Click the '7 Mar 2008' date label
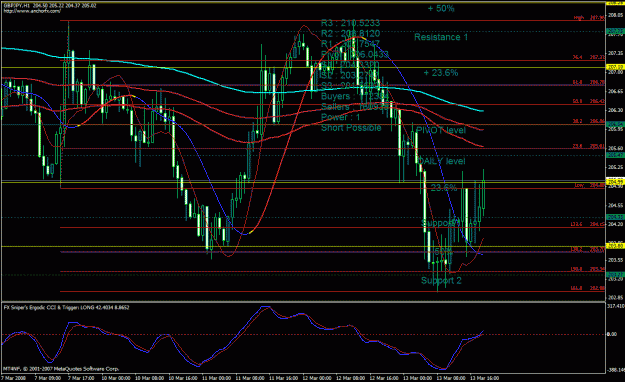Screen dimensions: 625x382 [14, 378]
